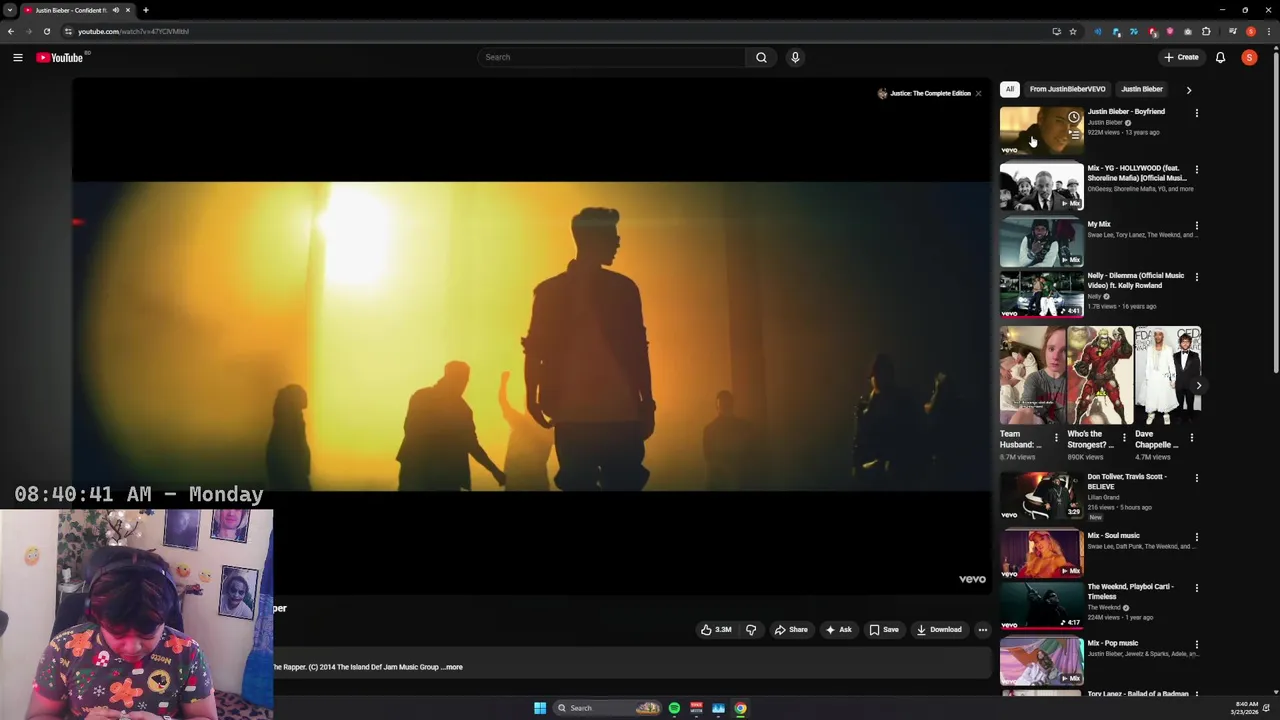Select the All filter chip
This screenshot has width=1280, height=720.
(x=1010, y=89)
